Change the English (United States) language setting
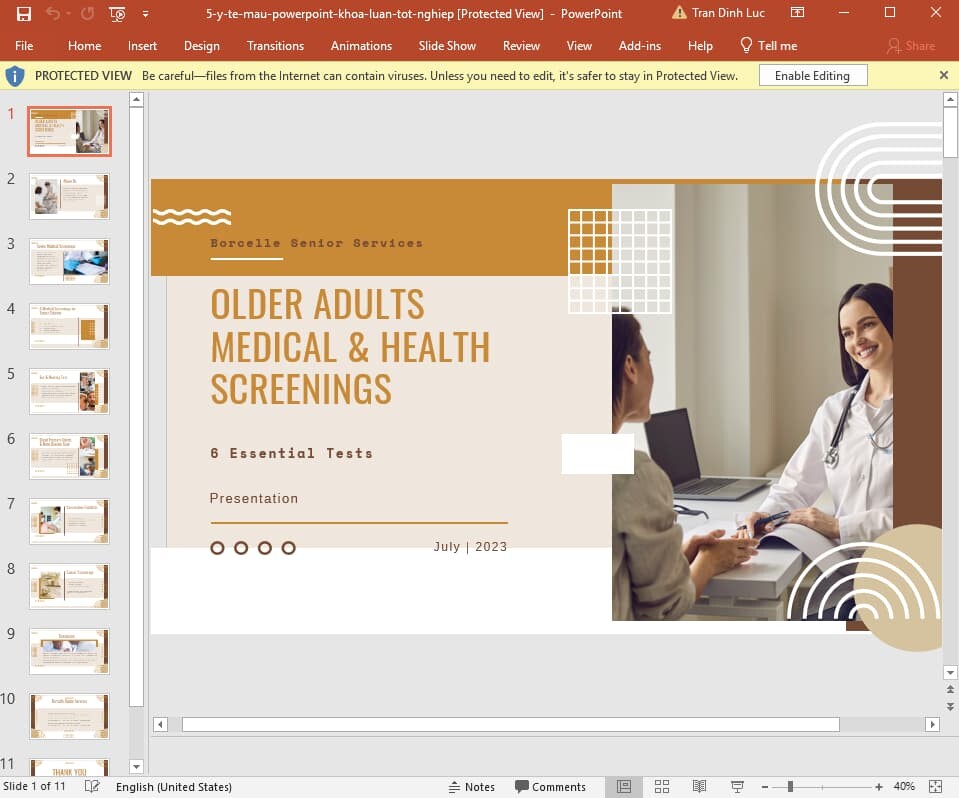The image size is (959, 798). (174, 786)
